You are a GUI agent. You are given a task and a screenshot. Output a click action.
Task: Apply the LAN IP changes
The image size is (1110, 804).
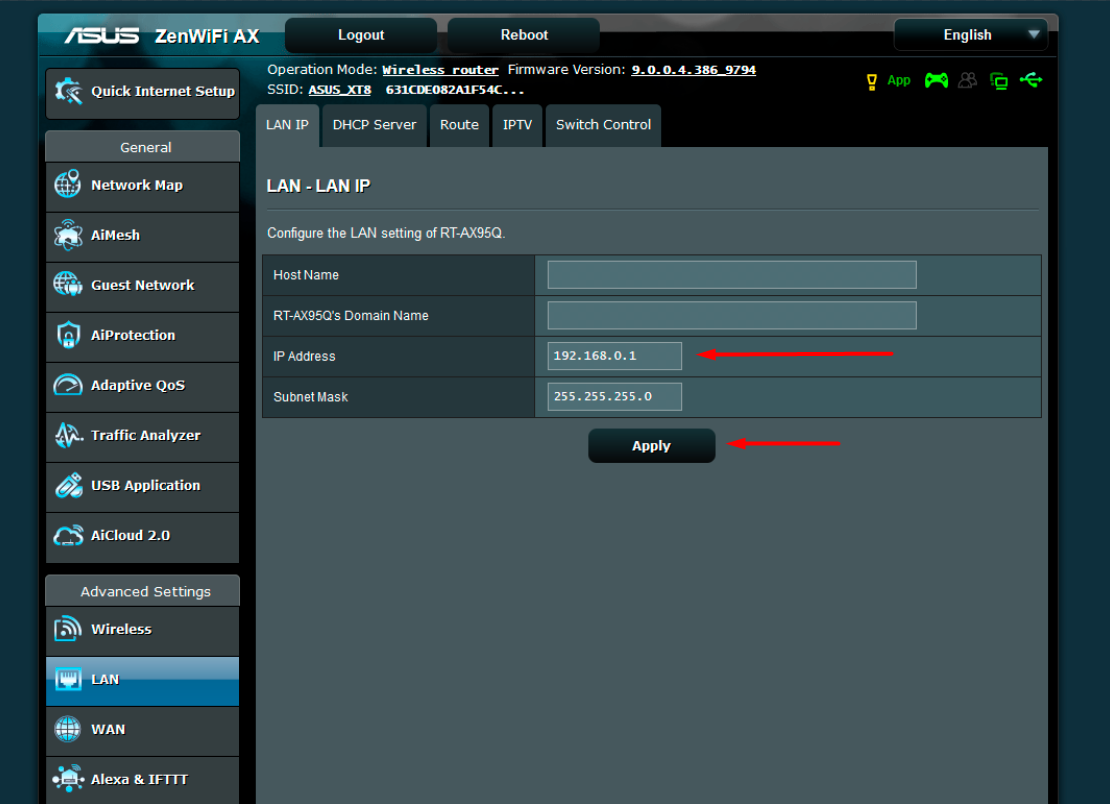point(651,445)
